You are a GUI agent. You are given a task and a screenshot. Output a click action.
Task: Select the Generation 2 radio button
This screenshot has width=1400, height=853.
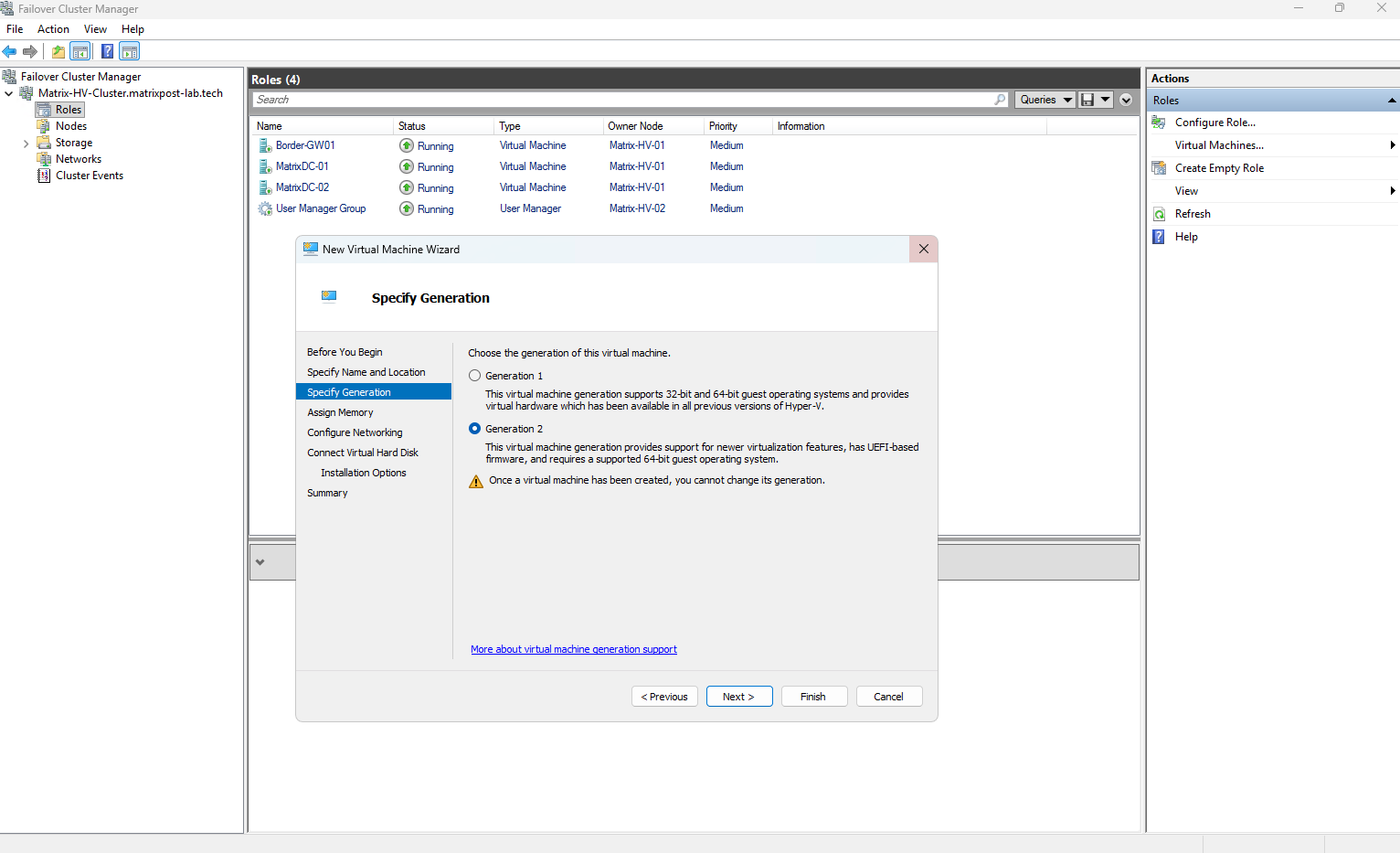coord(474,429)
